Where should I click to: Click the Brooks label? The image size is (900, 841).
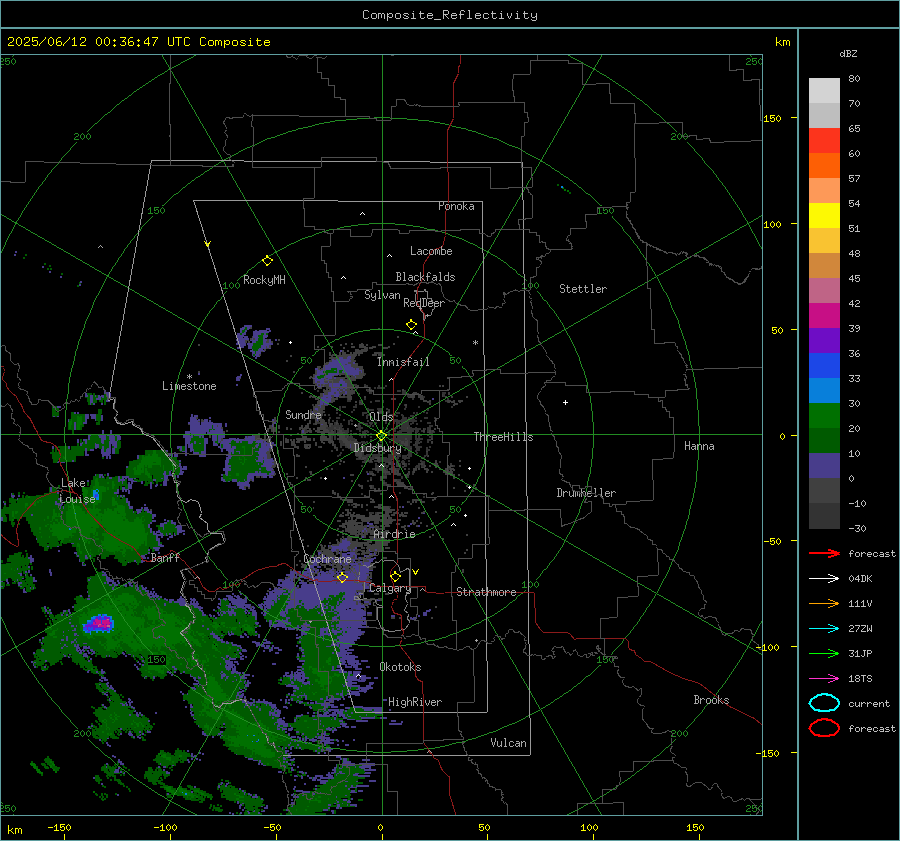pyautogui.click(x=711, y=700)
